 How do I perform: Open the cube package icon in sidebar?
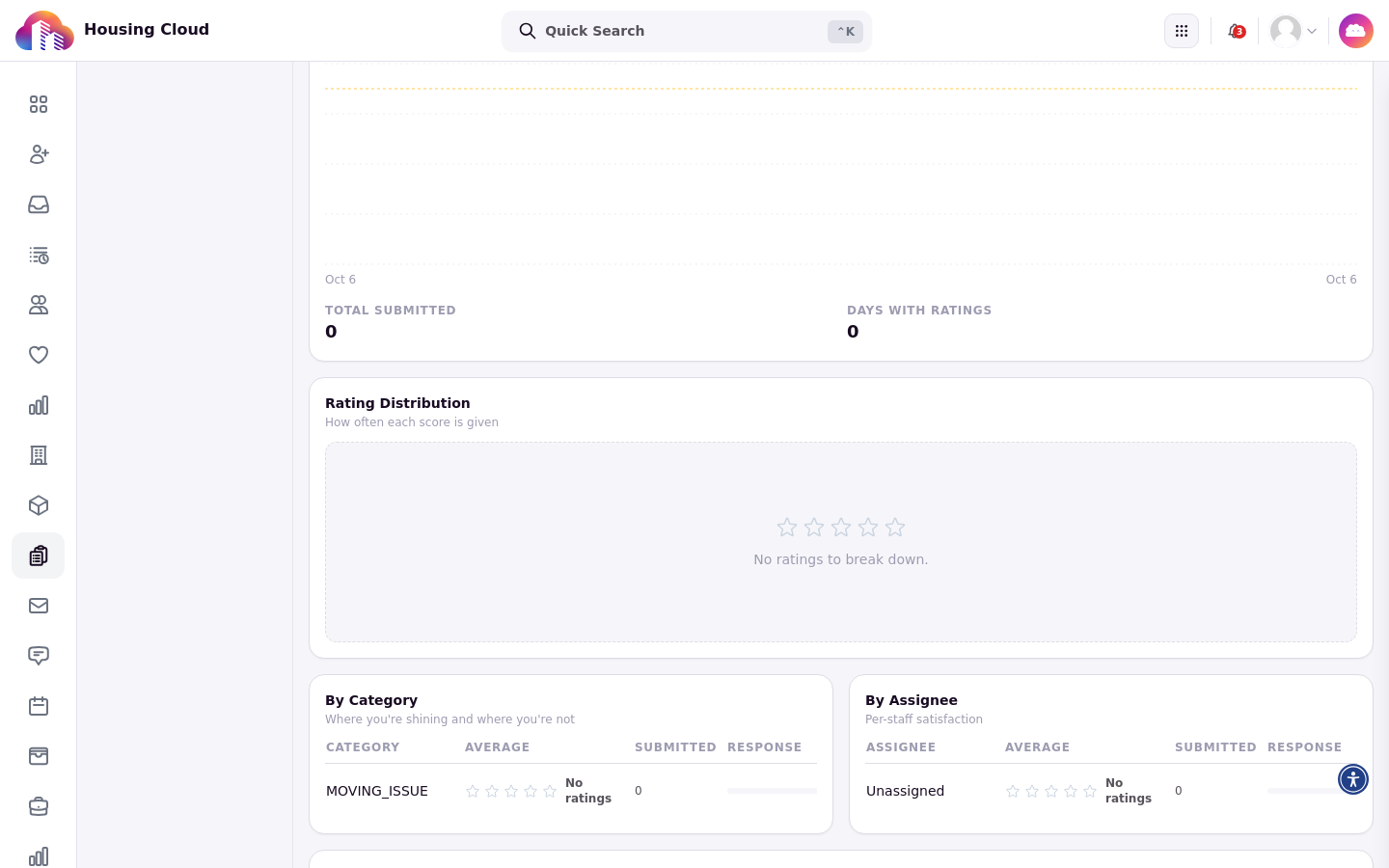[39, 505]
